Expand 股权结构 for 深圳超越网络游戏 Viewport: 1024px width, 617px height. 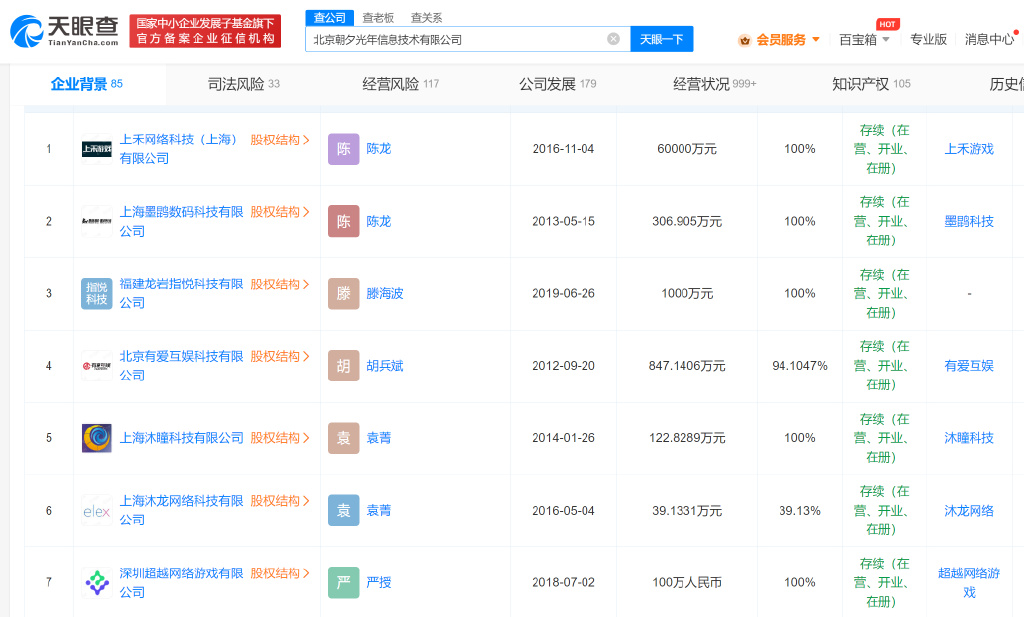(280, 573)
